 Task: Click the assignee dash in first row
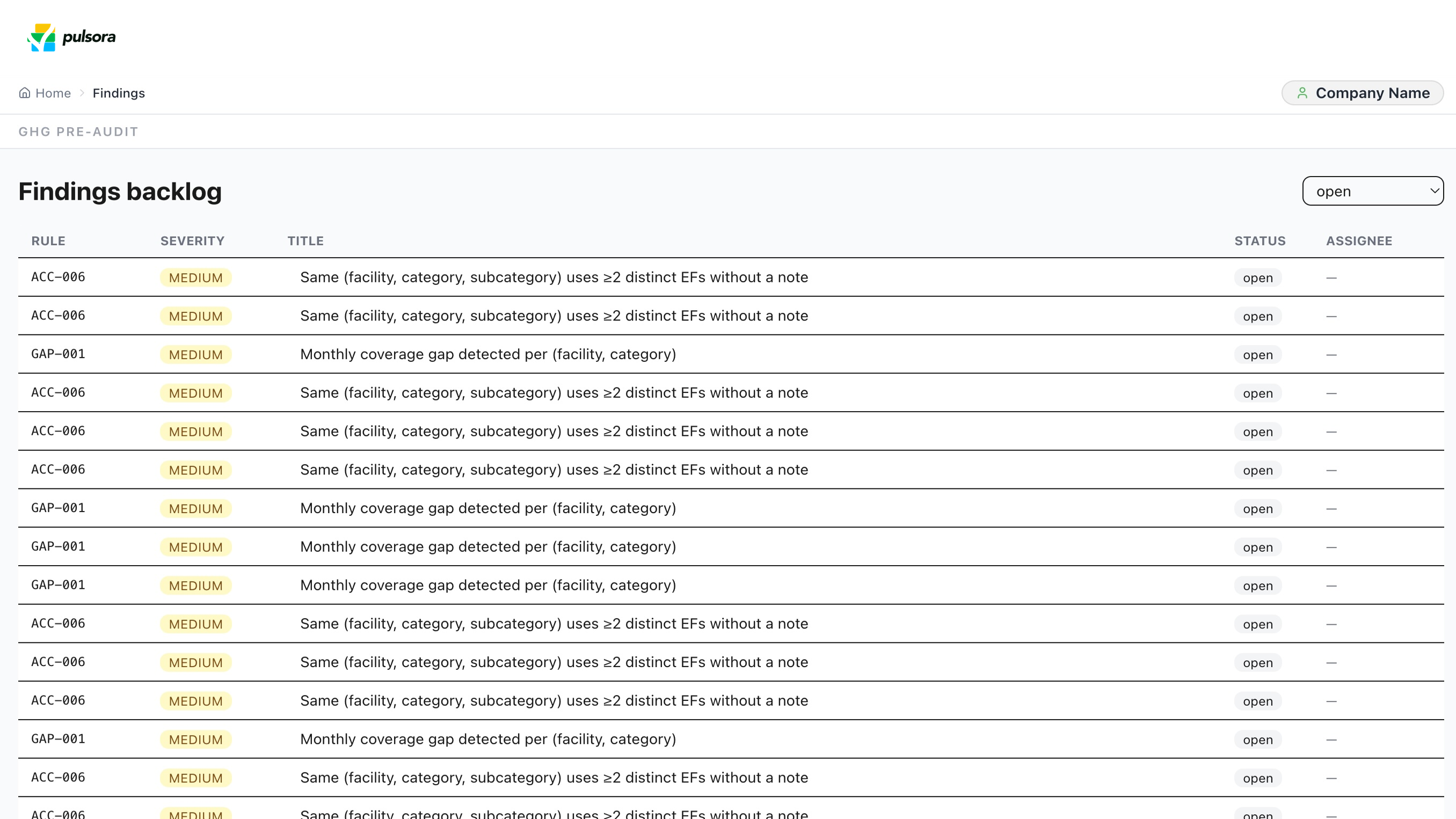point(1331,277)
